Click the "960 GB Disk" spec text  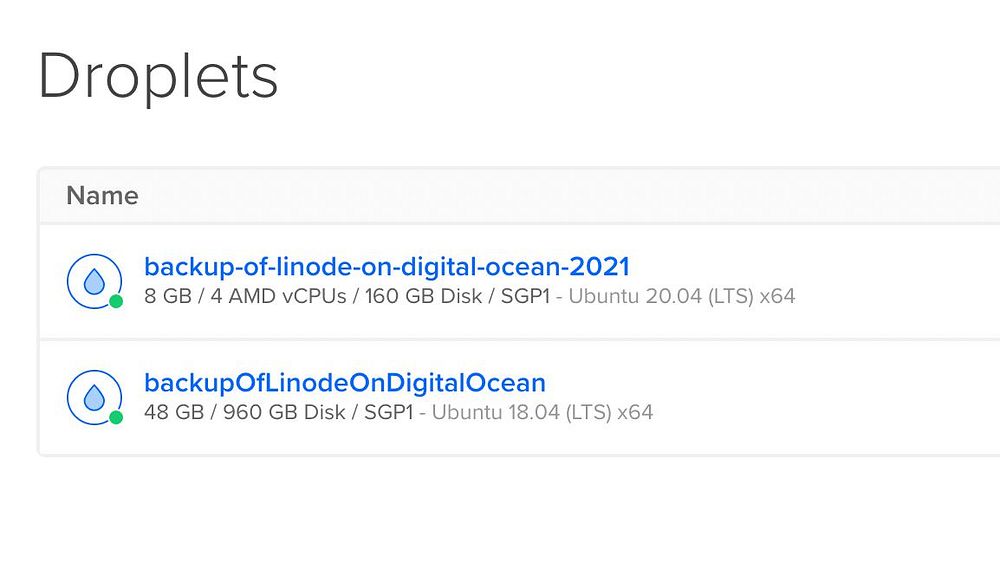pyautogui.click(x=285, y=412)
